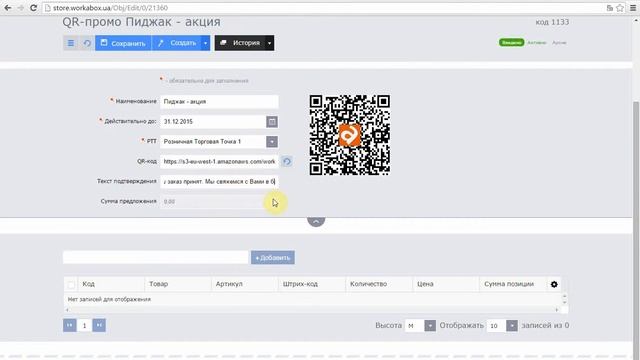Expand the История dropdown arrow
Image resolution: width=640 pixels, height=360 pixels.
coord(270,43)
